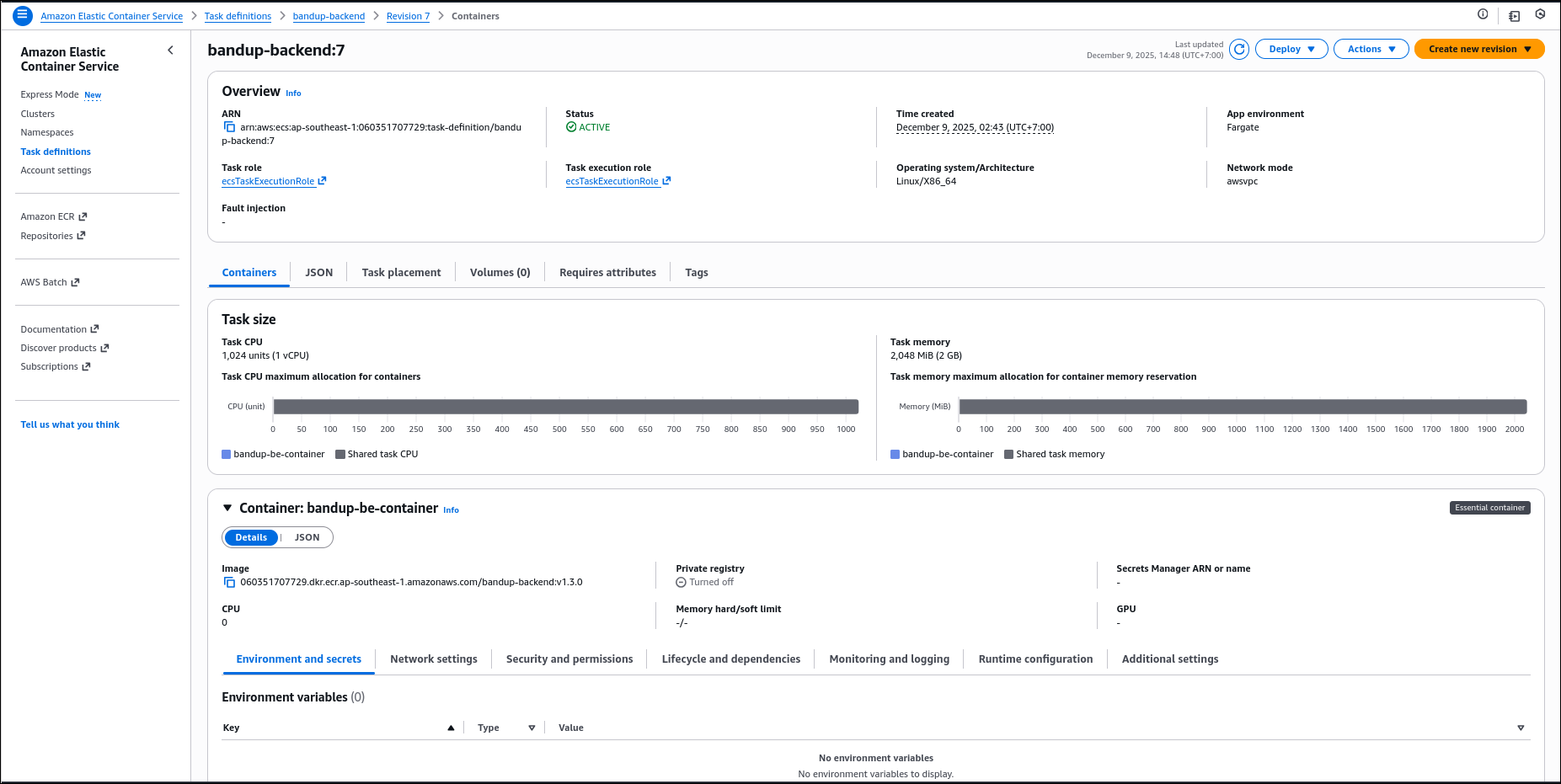Refresh the task definition page

(1238, 49)
